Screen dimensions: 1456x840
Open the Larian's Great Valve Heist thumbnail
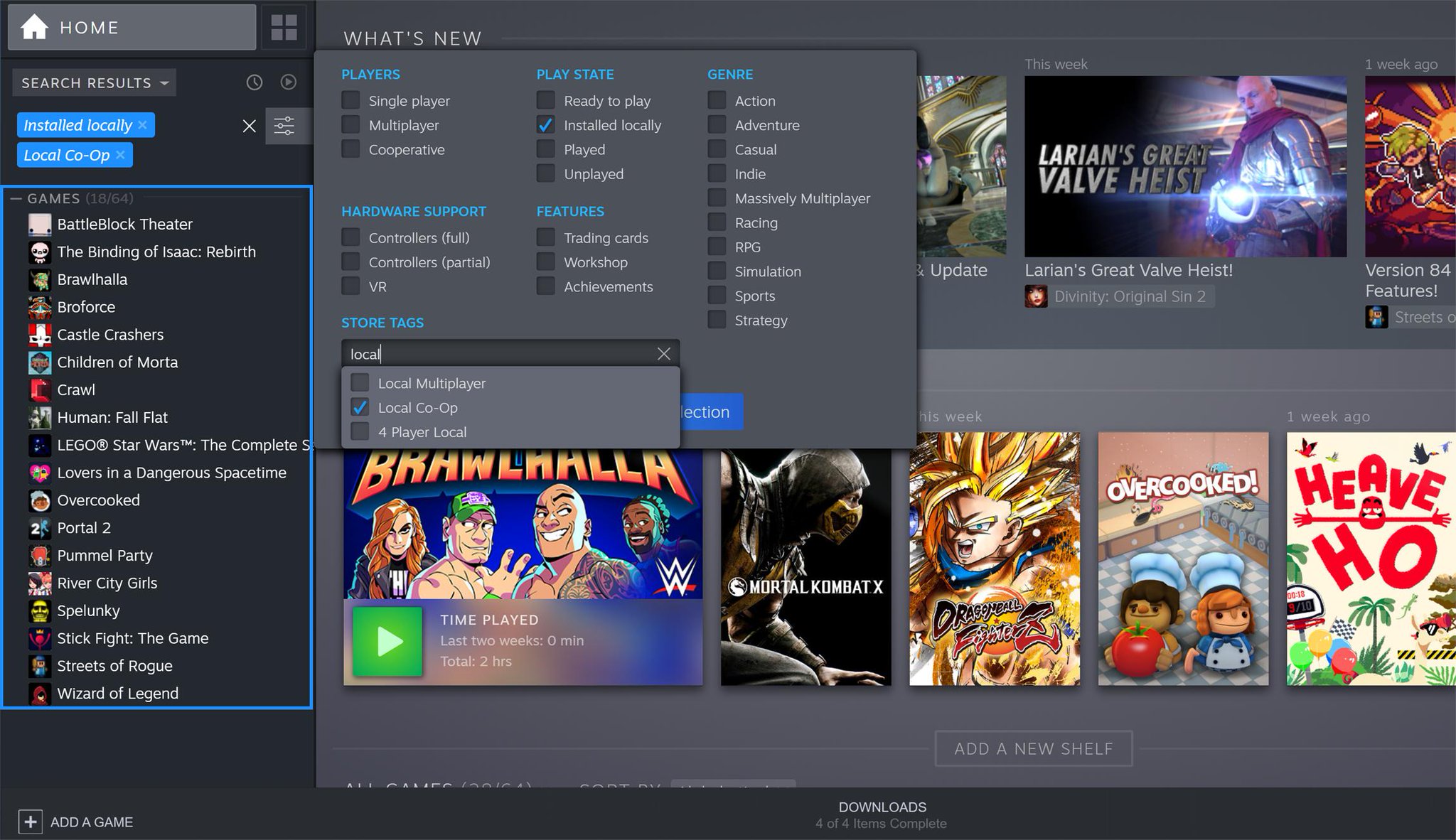coord(1185,166)
